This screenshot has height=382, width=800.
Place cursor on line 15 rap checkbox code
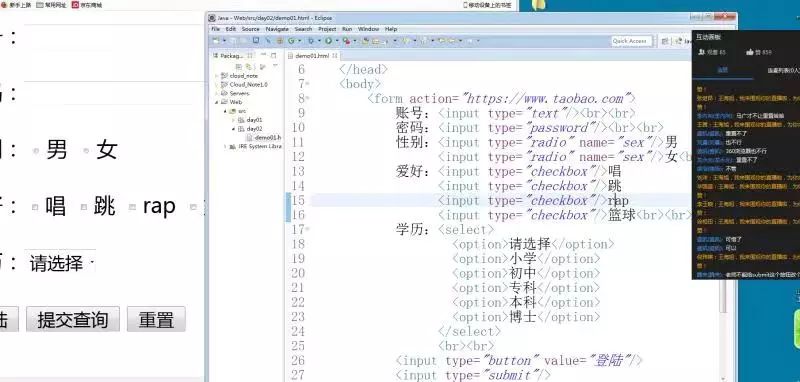pos(533,201)
